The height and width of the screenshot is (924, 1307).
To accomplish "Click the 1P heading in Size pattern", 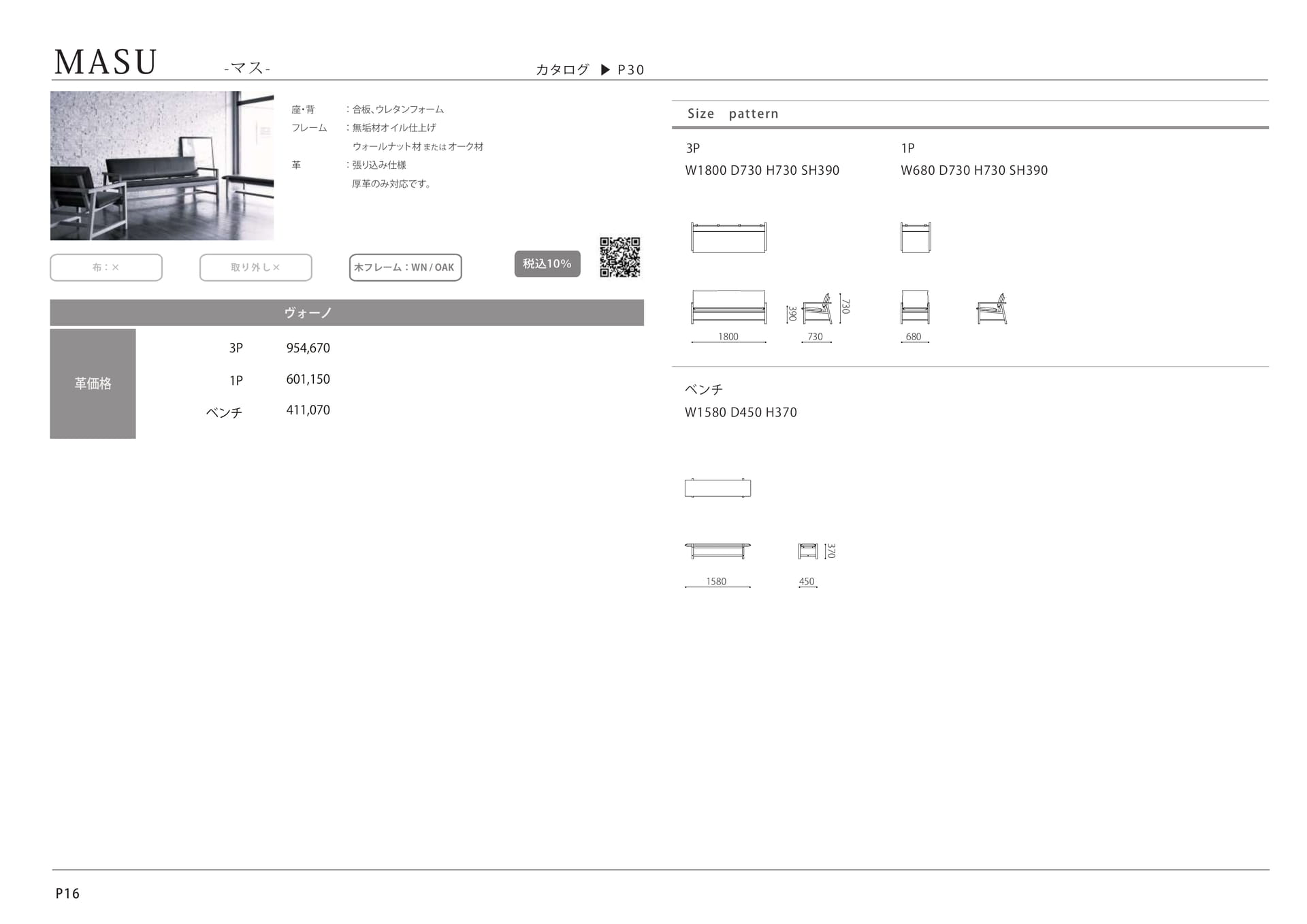I will [x=908, y=148].
